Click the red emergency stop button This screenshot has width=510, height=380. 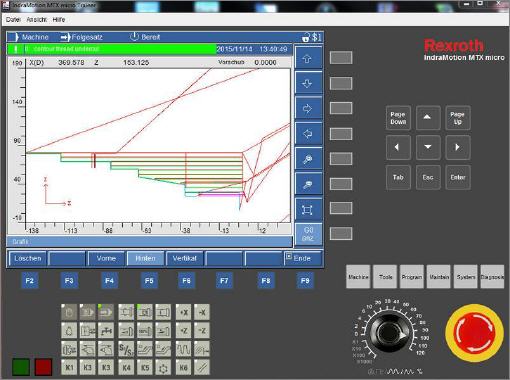[x=475, y=333]
